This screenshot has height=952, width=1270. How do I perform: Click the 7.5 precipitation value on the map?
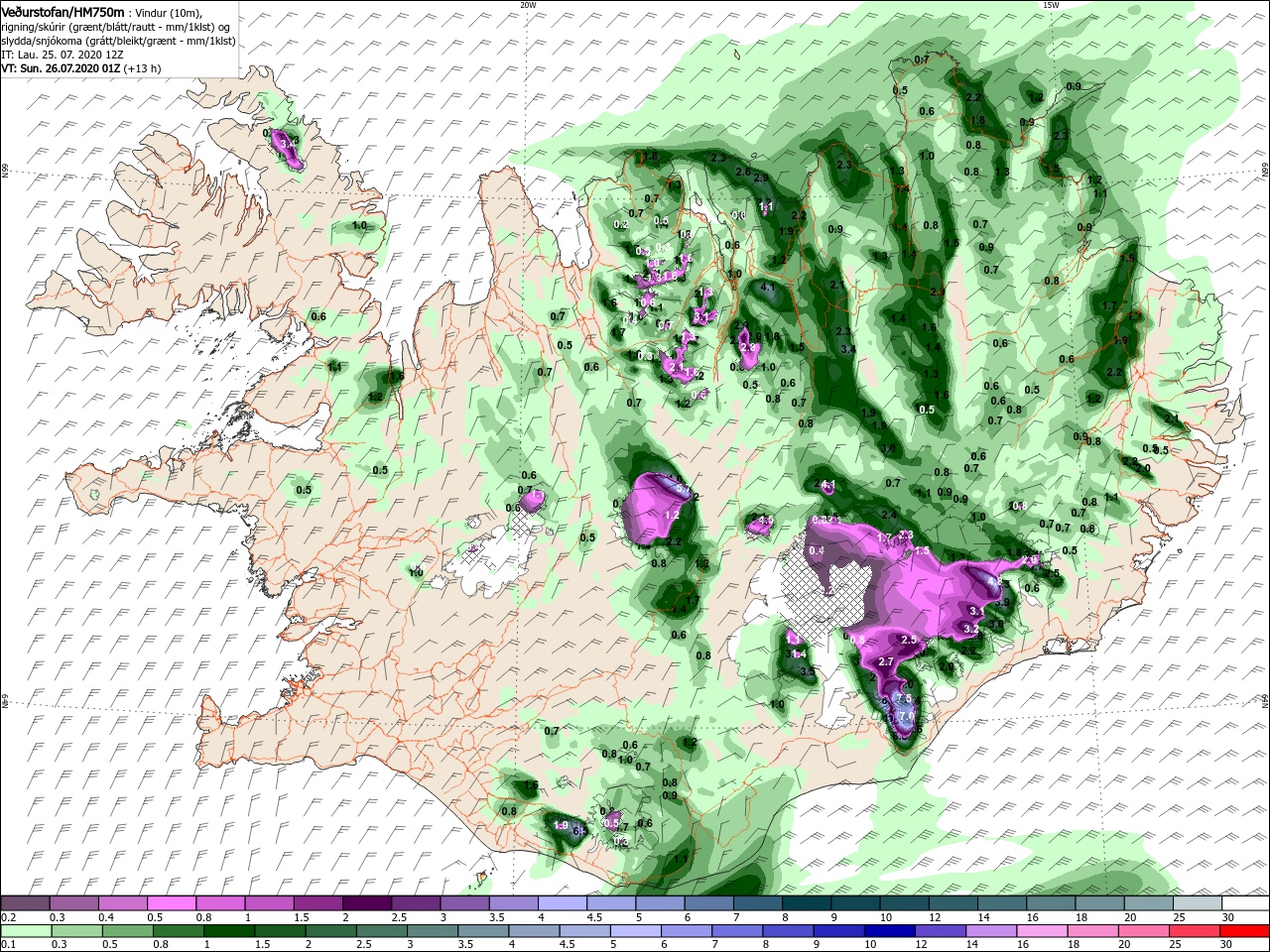pos(904,698)
